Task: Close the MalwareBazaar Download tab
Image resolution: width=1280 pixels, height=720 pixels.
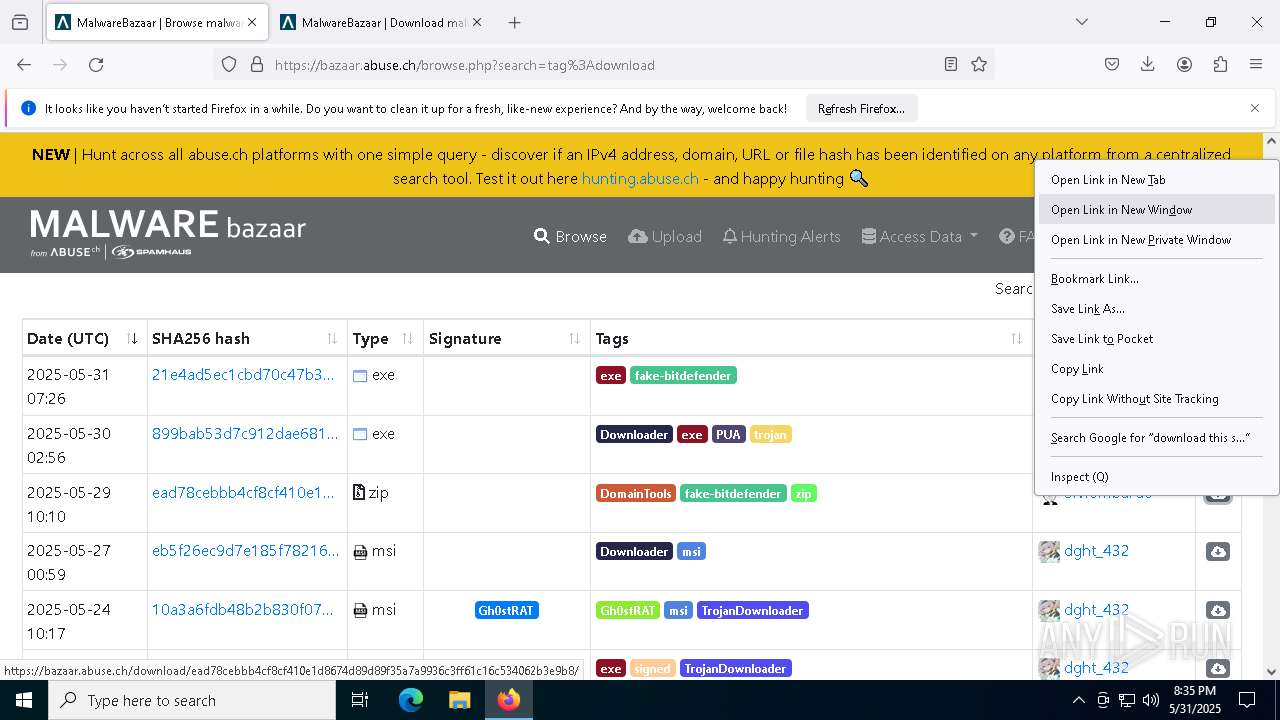Action: 477,22
